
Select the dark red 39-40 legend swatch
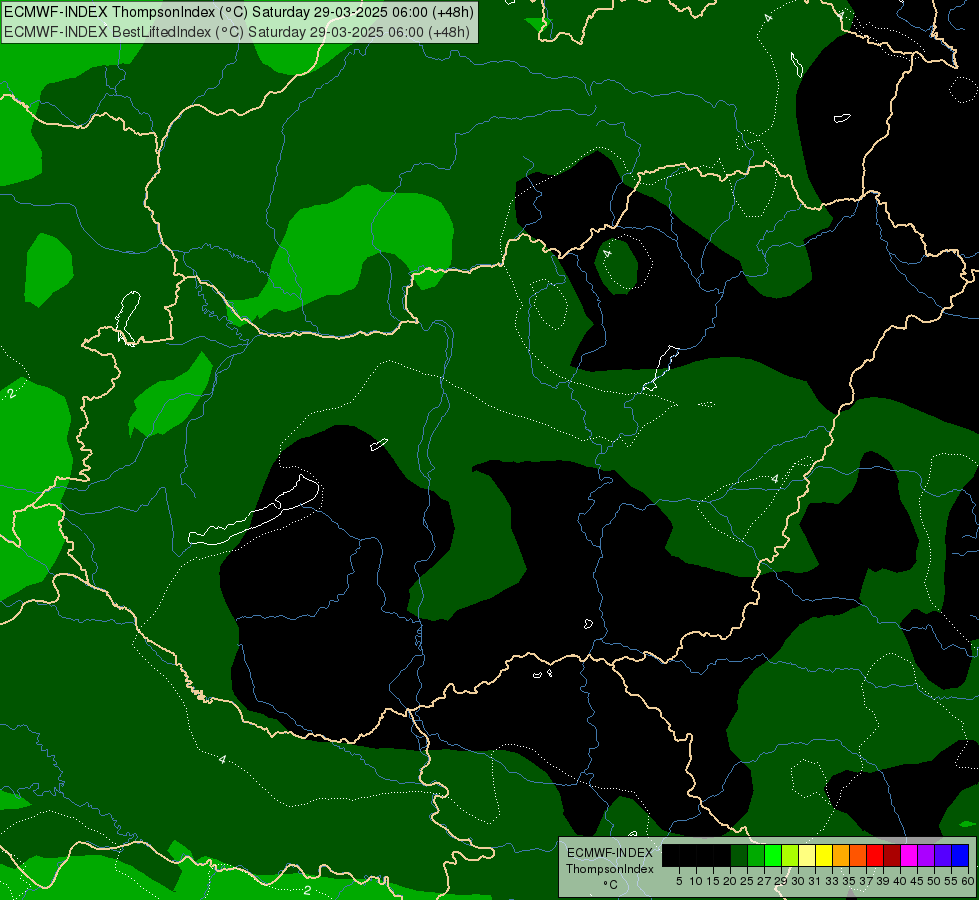892,855
